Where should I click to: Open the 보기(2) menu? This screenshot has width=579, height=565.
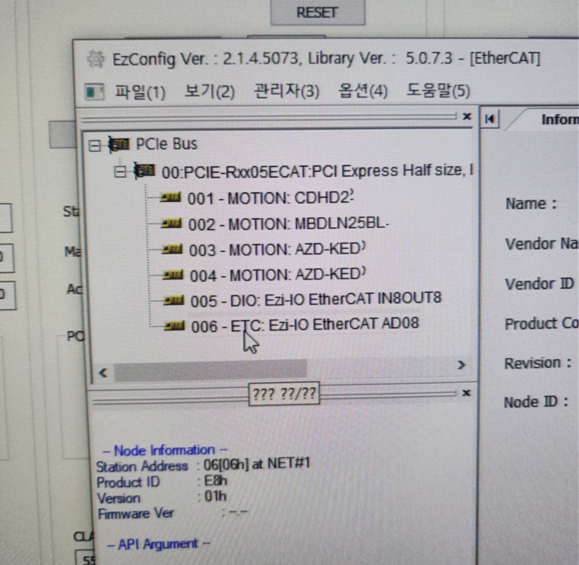pos(210,91)
